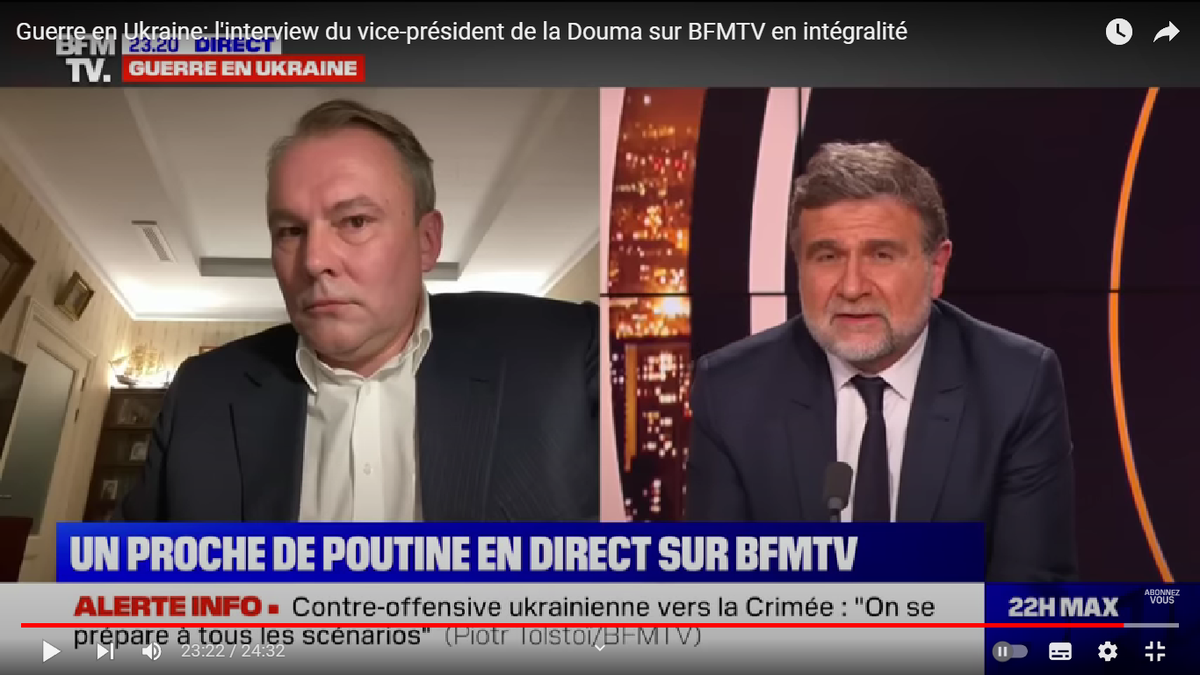The image size is (1200, 675).
Task: Play the video with the play button
Action: pyautogui.click(x=50, y=651)
